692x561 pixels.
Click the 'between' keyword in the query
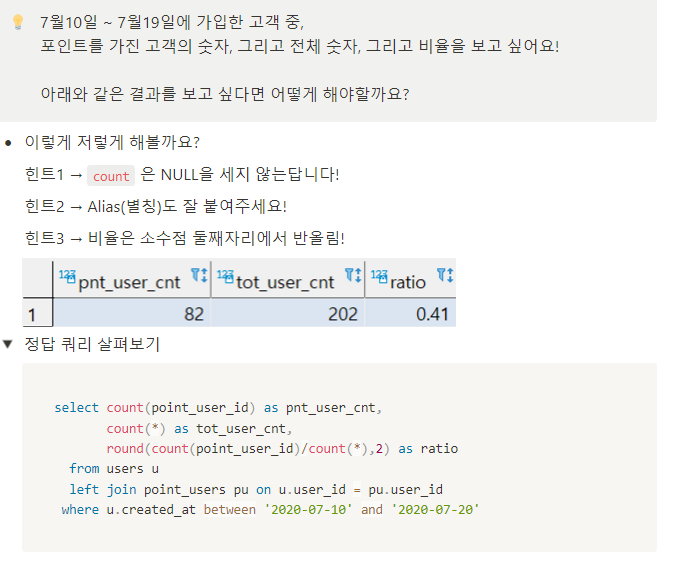229,509
